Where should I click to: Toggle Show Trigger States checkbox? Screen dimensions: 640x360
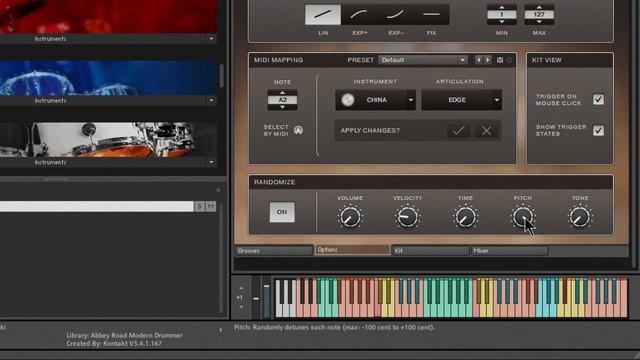coord(598,131)
